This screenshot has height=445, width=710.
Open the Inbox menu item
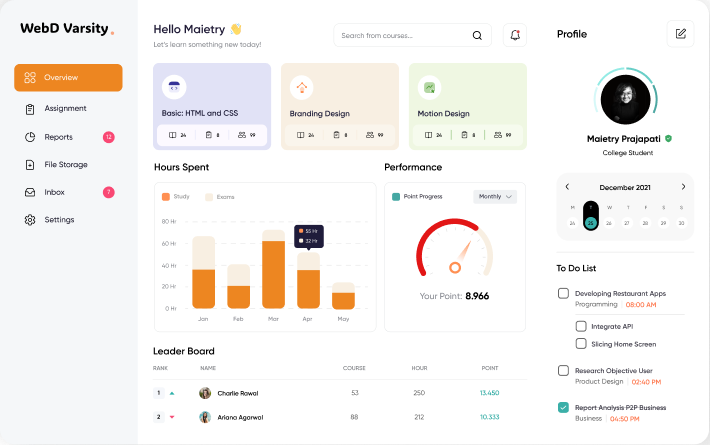point(68,192)
